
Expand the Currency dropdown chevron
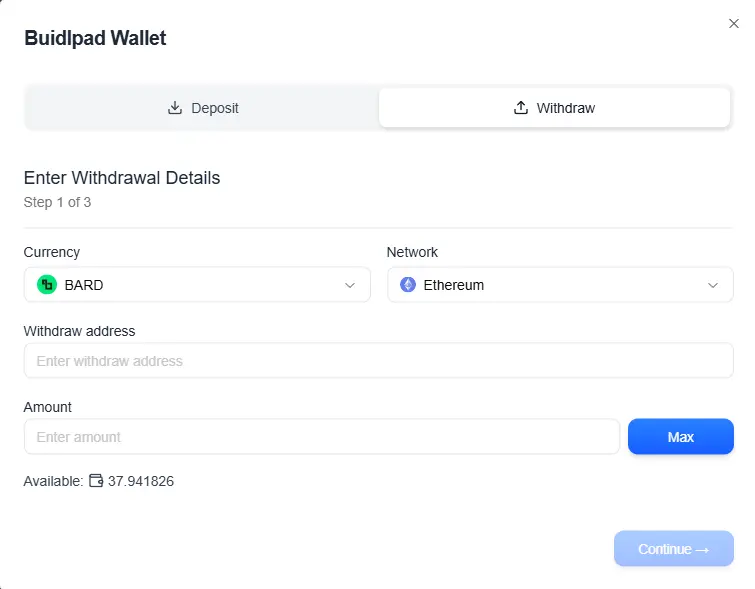pyautogui.click(x=350, y=285)
